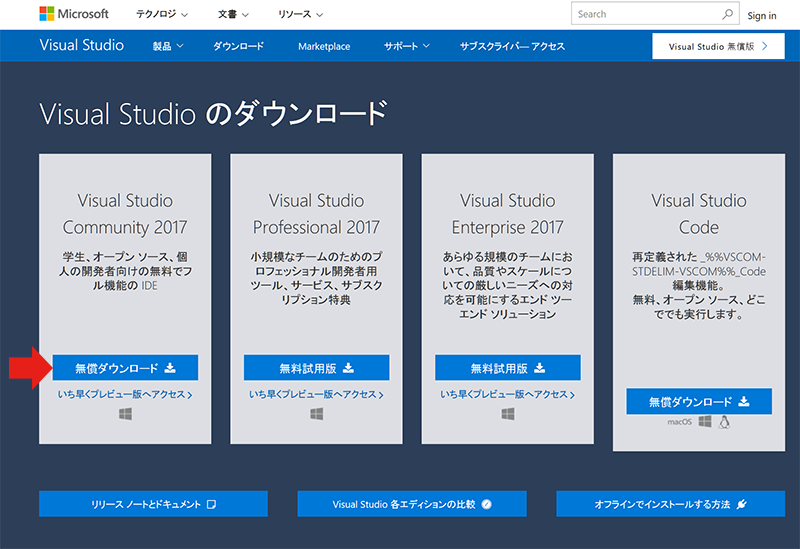Open preview access link under Enterprise

click(x=508, y=394)
